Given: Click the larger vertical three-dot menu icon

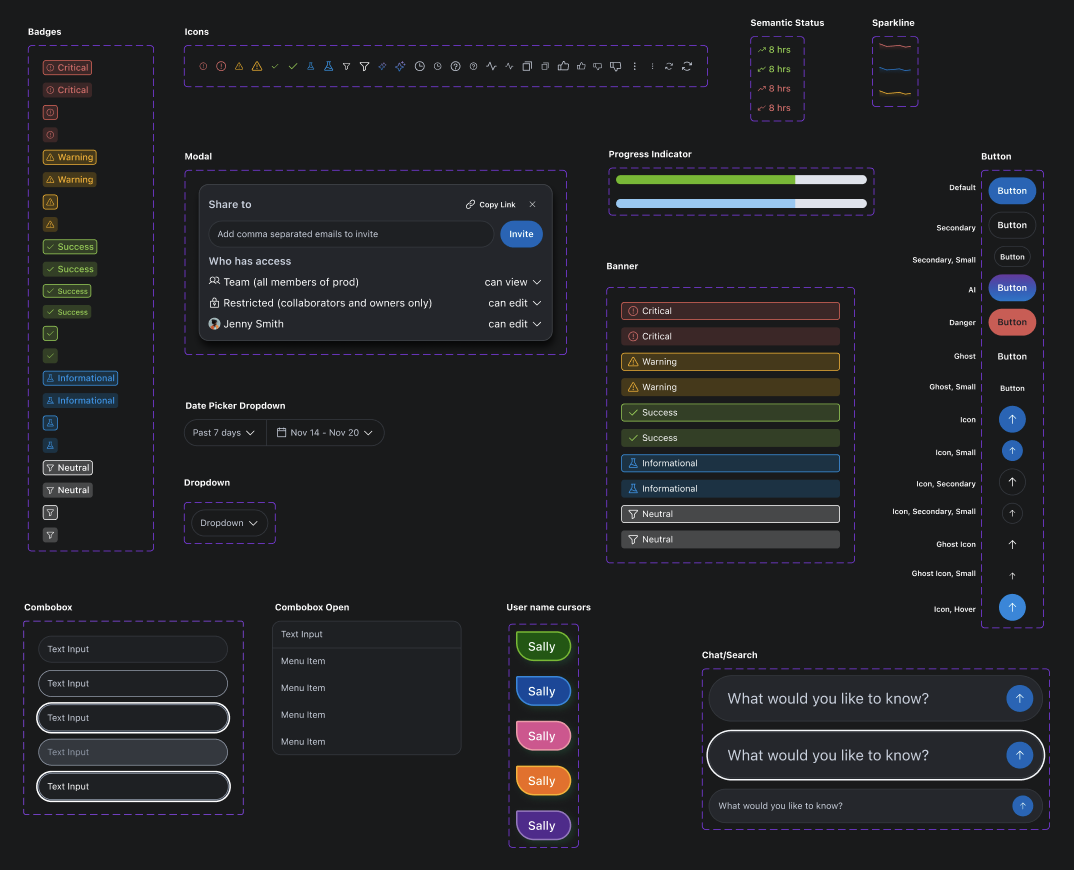Looking at the screenshot, I should pyautogui.click(x=635, y=66).
